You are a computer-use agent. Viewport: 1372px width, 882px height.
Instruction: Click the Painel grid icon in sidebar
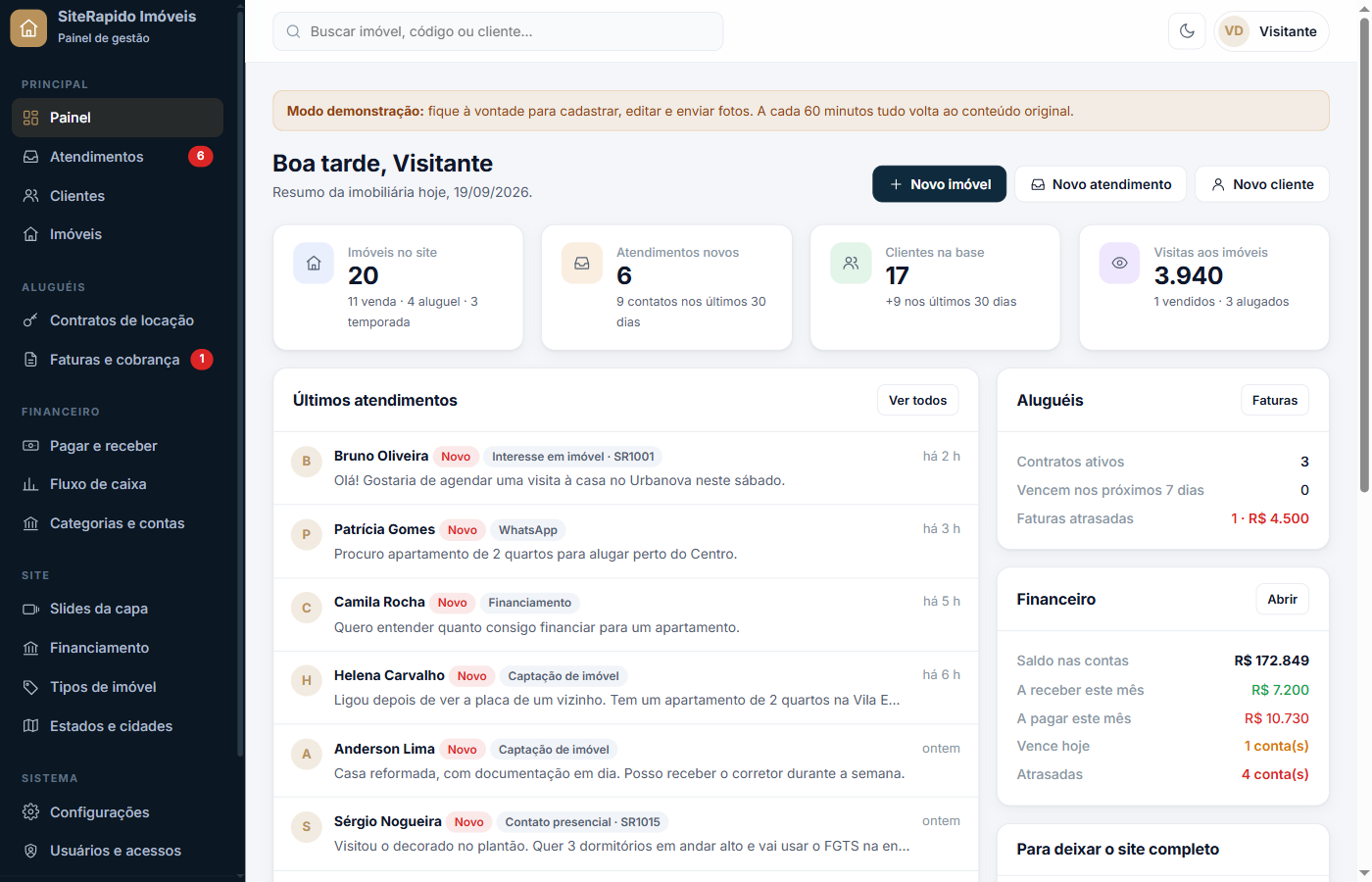point(30,118)
